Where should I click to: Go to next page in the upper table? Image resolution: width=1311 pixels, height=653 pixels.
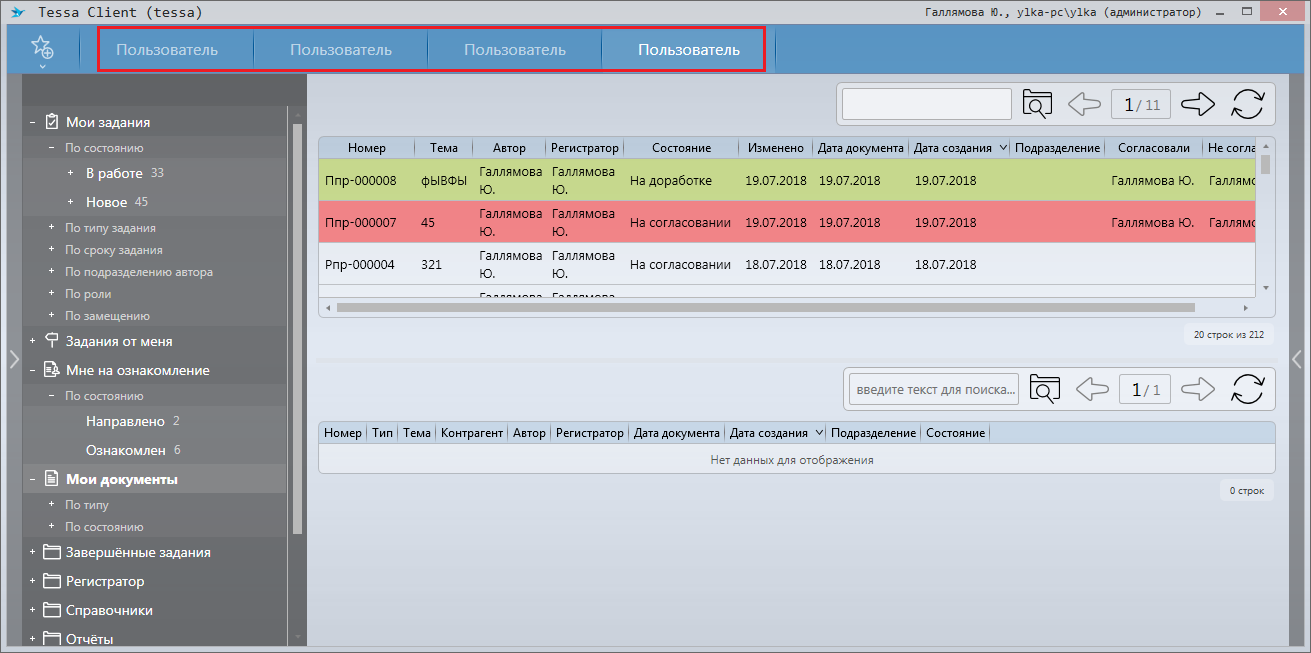[1197, 104]
